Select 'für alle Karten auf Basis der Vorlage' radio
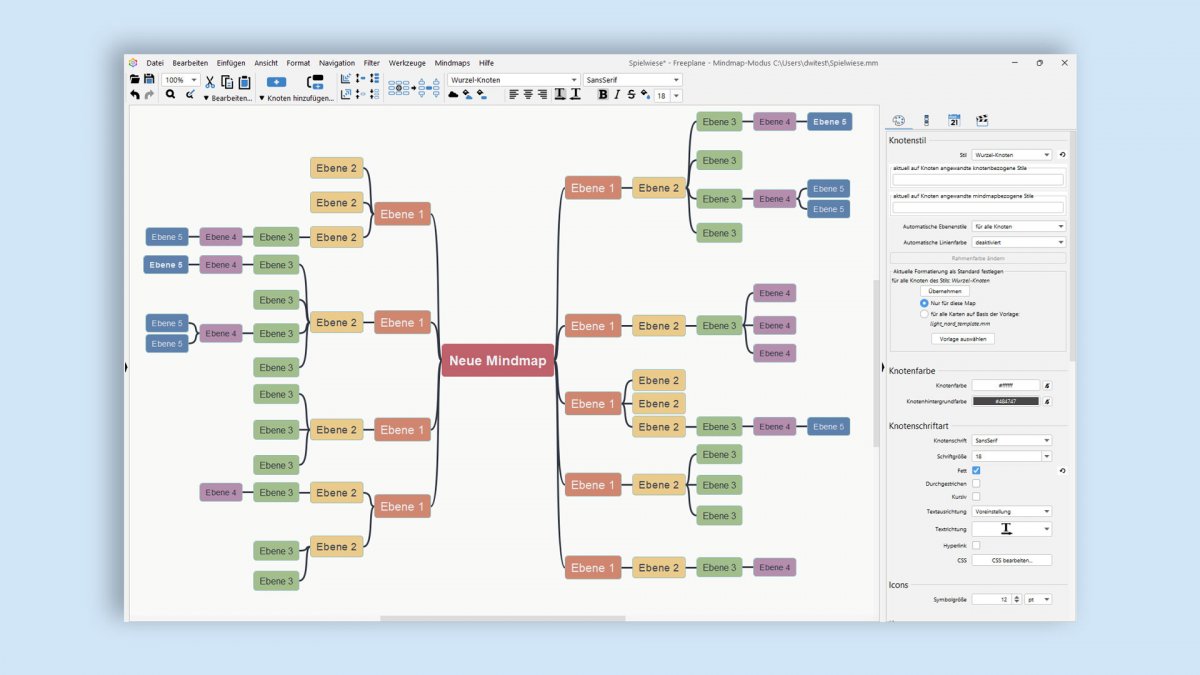 tap(924, 314)
